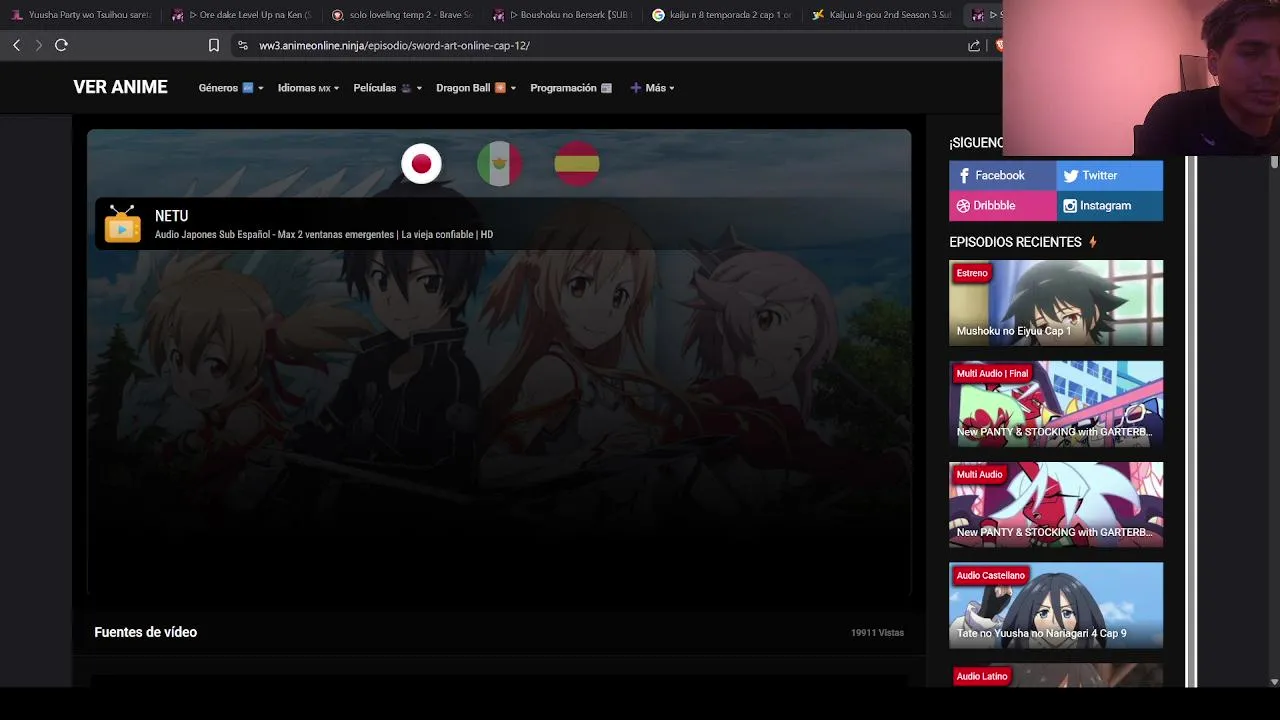Select the NETU video source row
The image size is (1280, 720).
499,224
